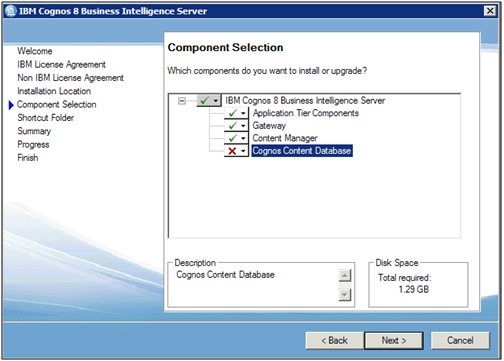
Task: Collapse the IBM Cognos 8 server tree node
Action: [x=182, y=100]
